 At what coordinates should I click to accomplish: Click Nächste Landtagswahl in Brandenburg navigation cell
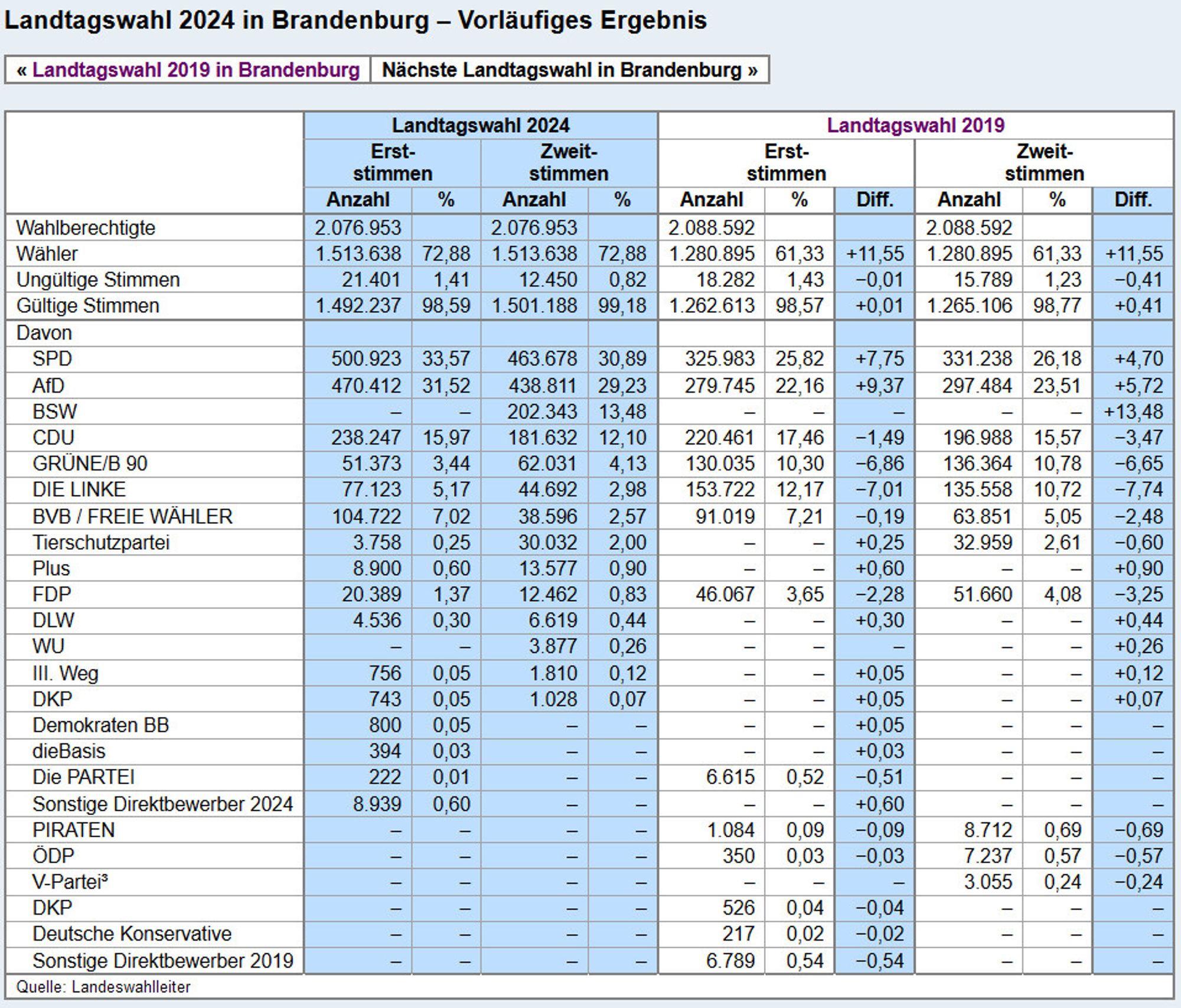pos(570,70)
